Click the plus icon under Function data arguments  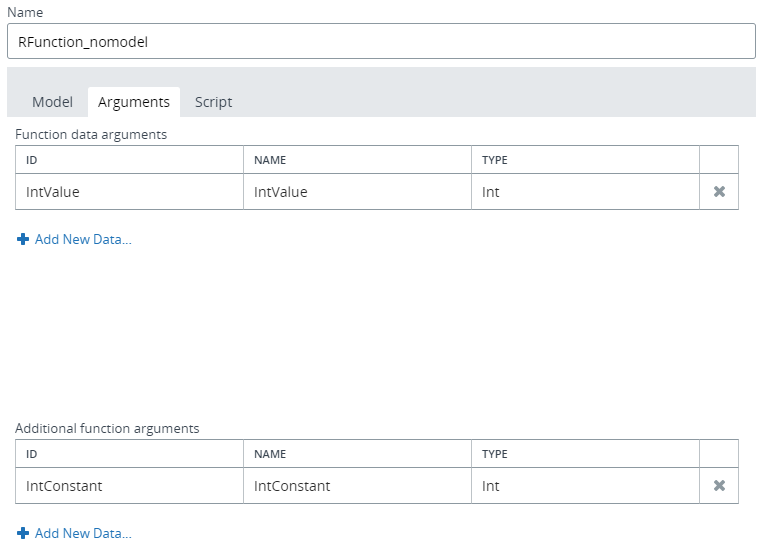click(x=23, y=240)
